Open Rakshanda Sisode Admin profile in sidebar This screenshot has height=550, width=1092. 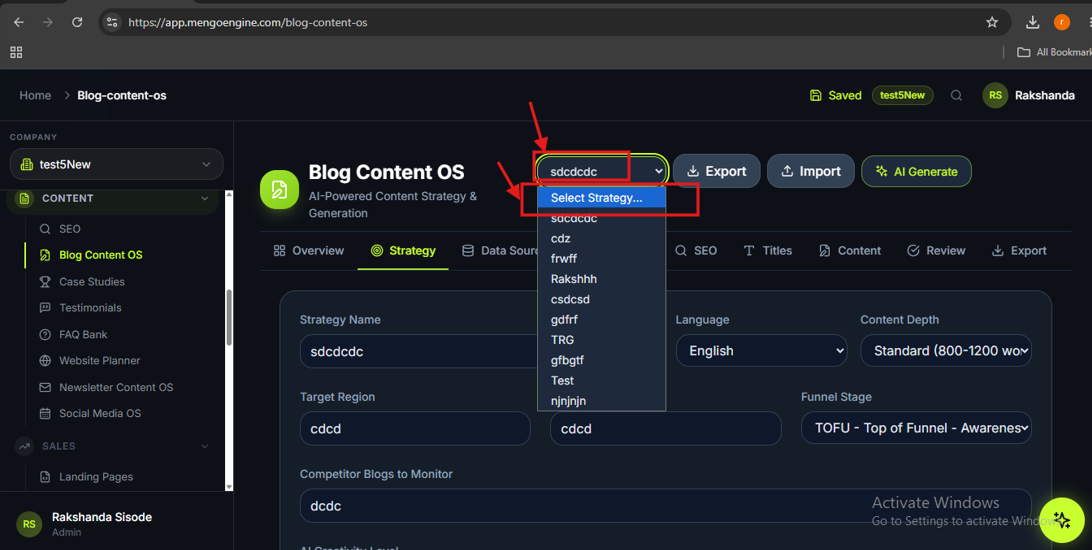[x=116, y=524]
